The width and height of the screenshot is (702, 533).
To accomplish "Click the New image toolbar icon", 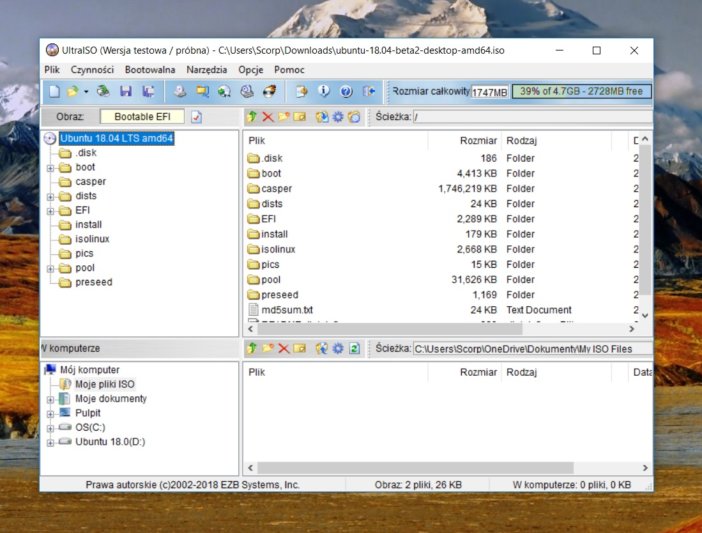I will pos(54,91).
